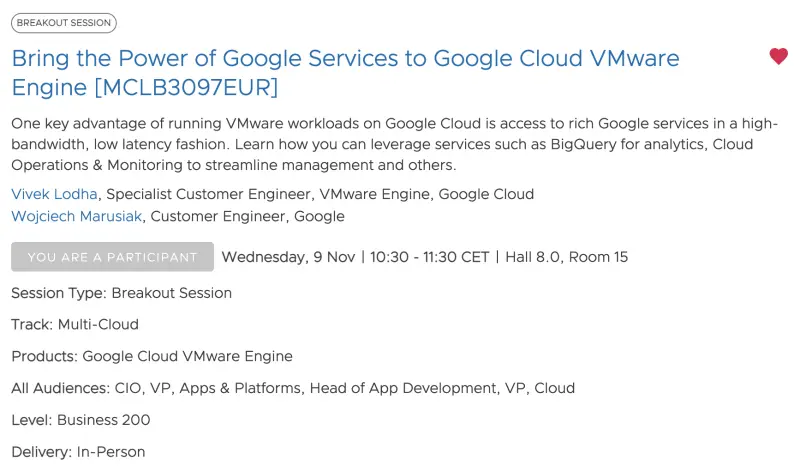Click the 'Level: Business 200' line
Screen dimensions: 800x472
pos(81,420)
